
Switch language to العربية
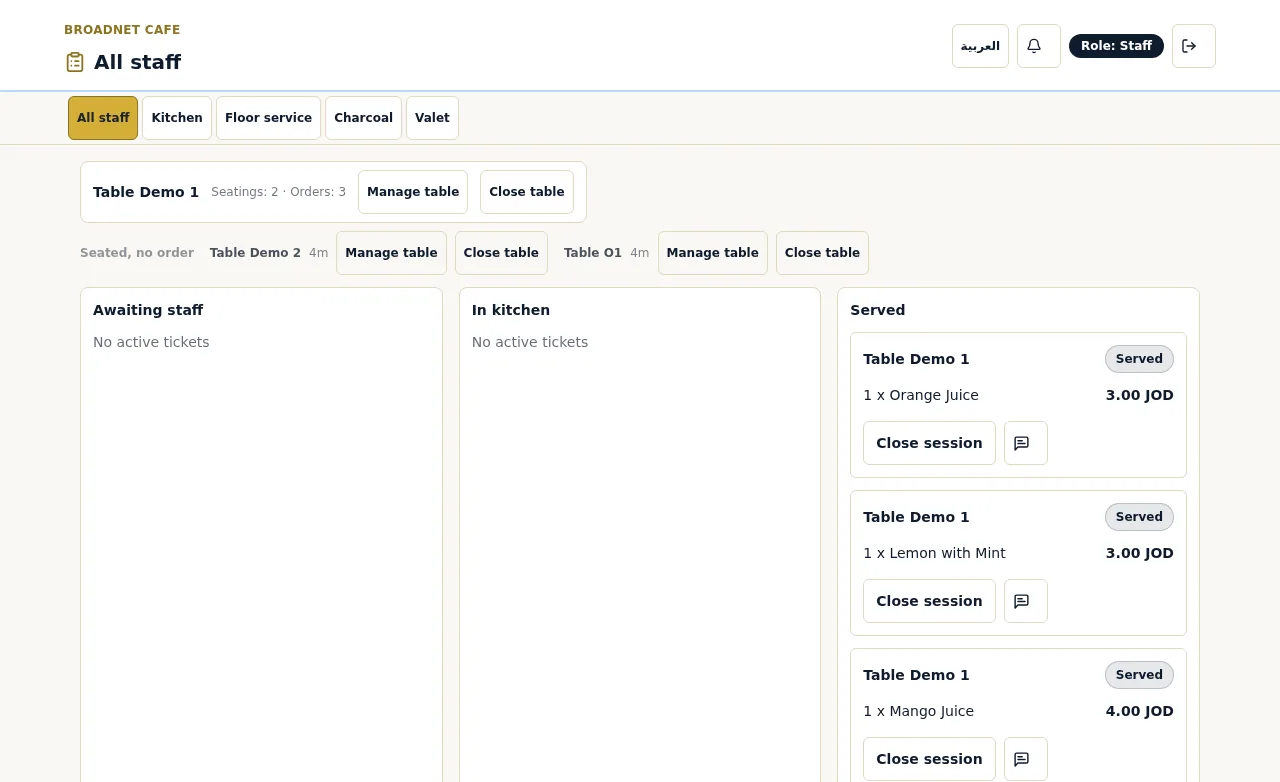point(980,46)
